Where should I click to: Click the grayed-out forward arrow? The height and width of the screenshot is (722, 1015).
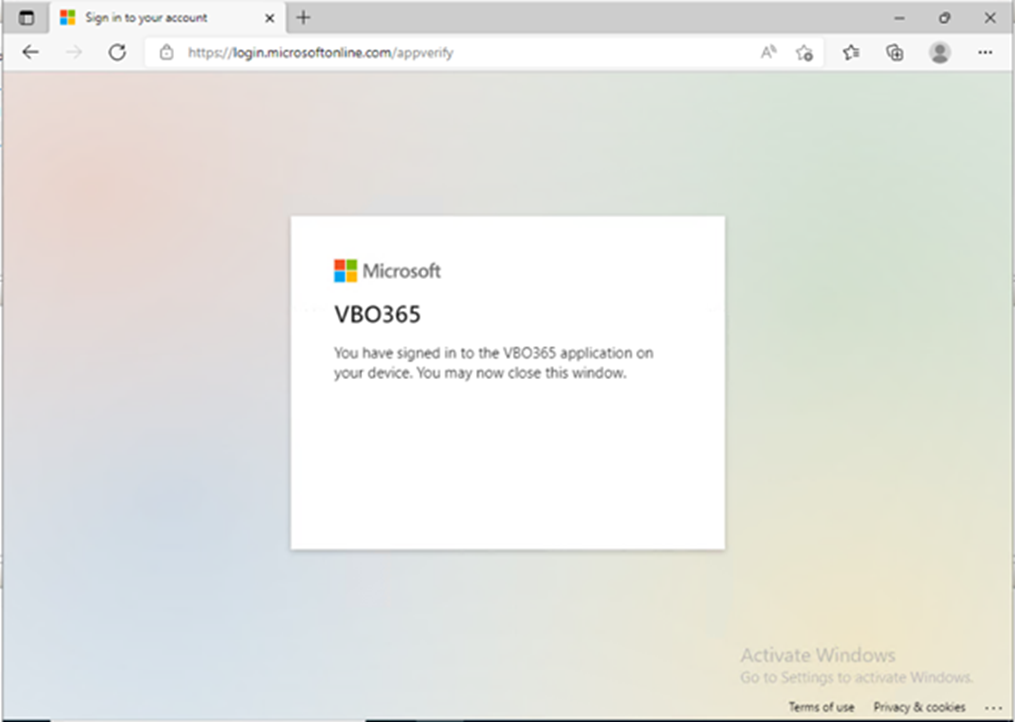[74, 52]
